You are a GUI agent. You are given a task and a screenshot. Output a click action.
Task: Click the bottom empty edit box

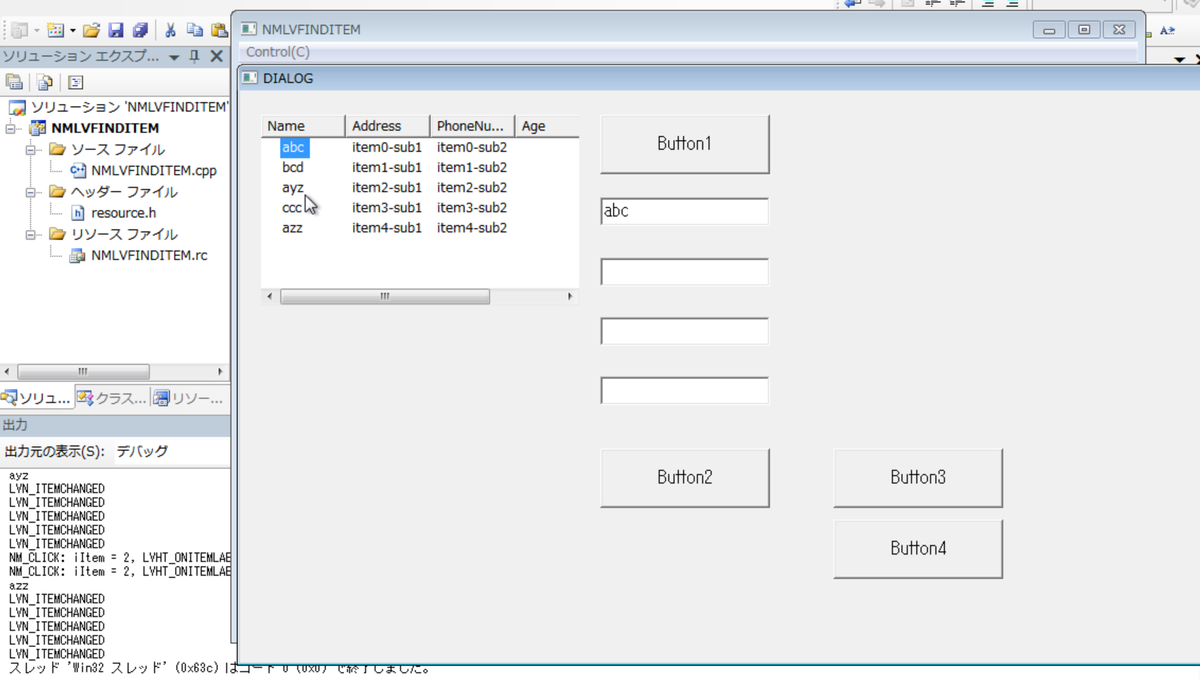pos(685,391)
